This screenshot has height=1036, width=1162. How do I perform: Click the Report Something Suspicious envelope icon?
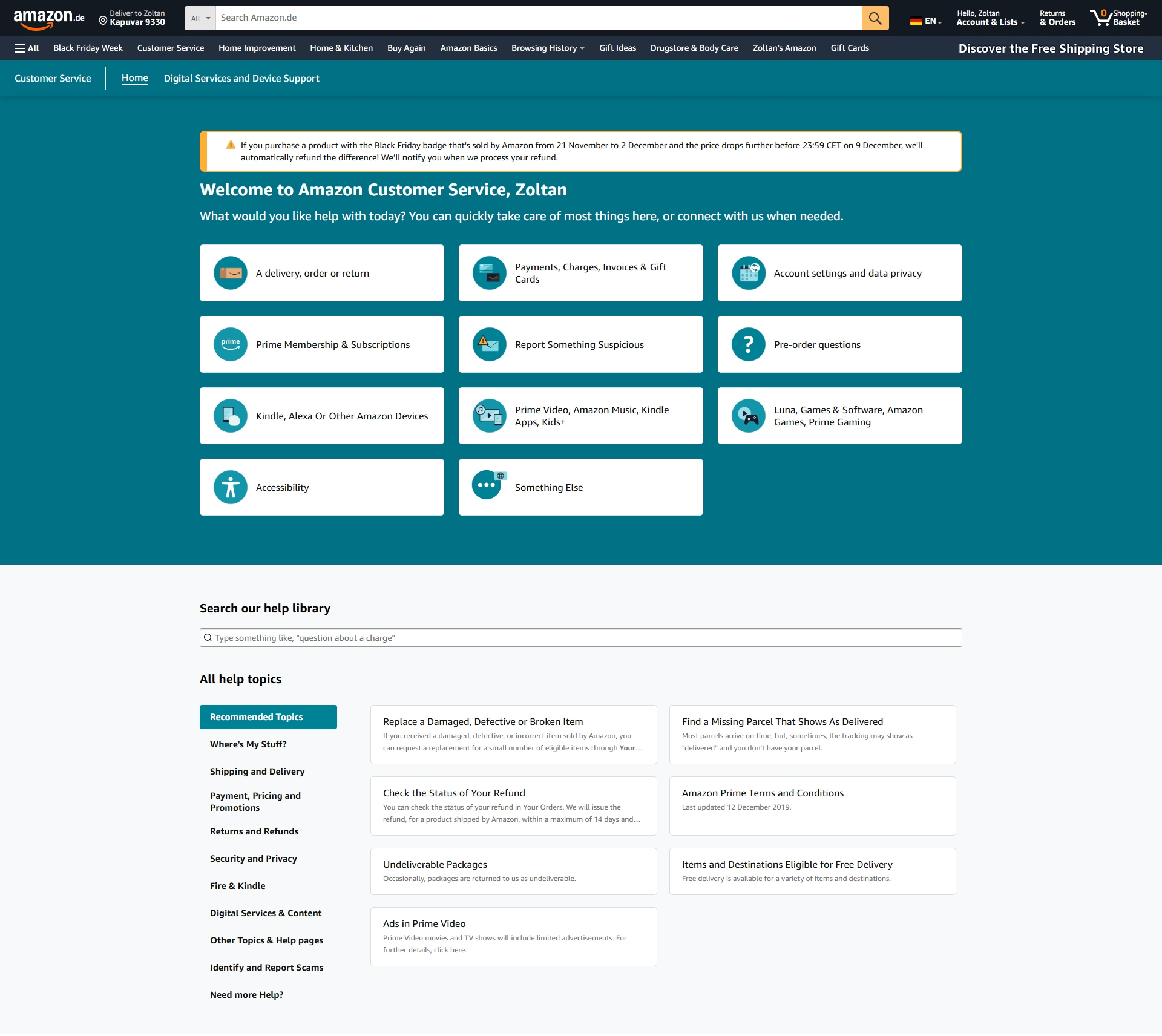coord(490,344)
